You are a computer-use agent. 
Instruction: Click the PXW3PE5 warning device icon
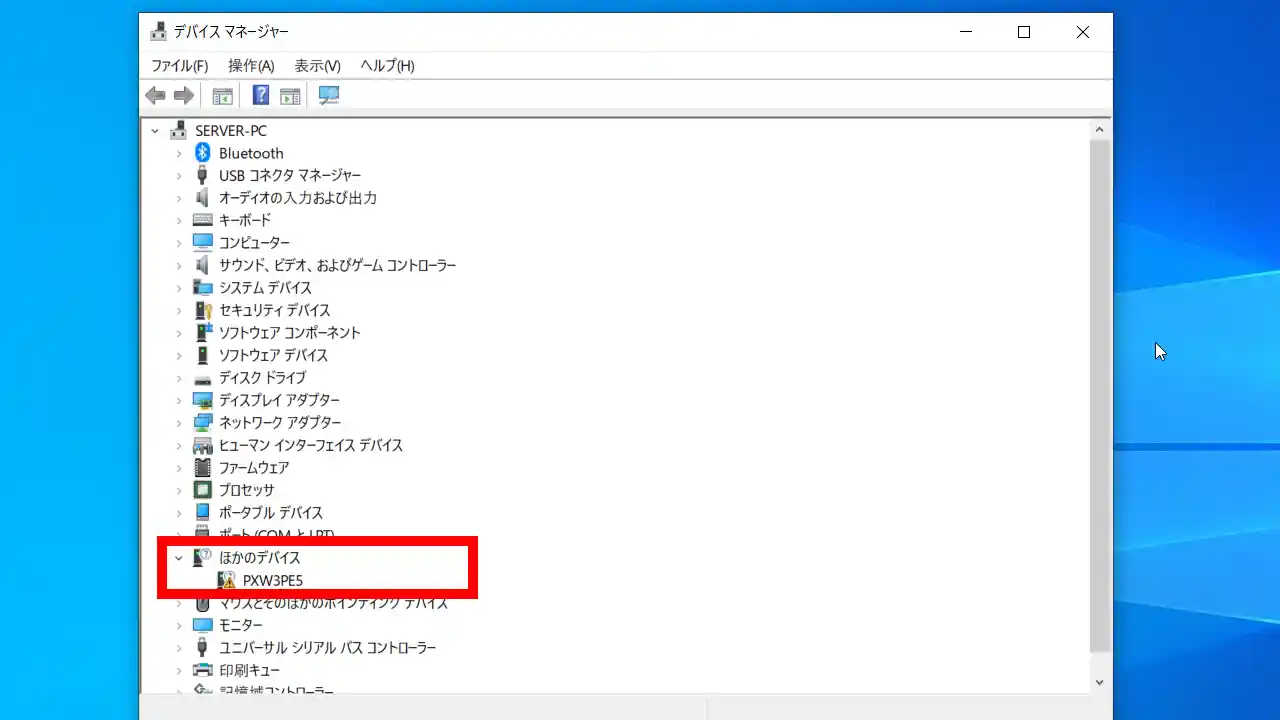pyautogui.click(x=227, y=580)
